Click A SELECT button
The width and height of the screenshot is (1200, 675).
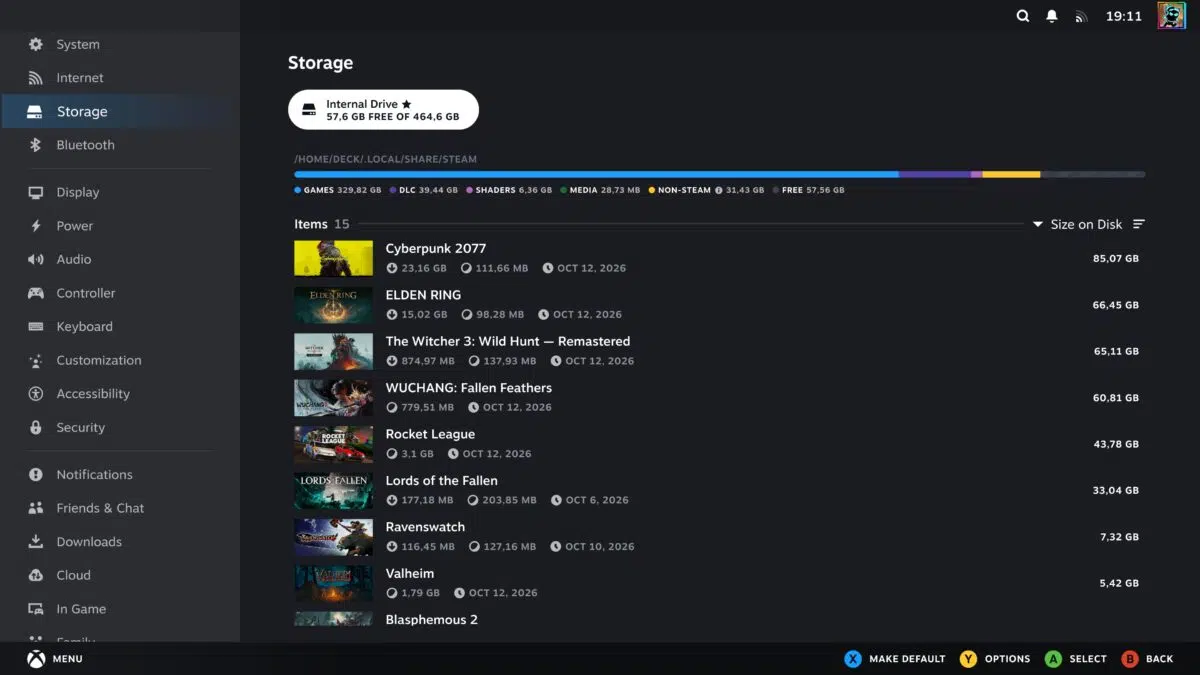[1076, 659]
